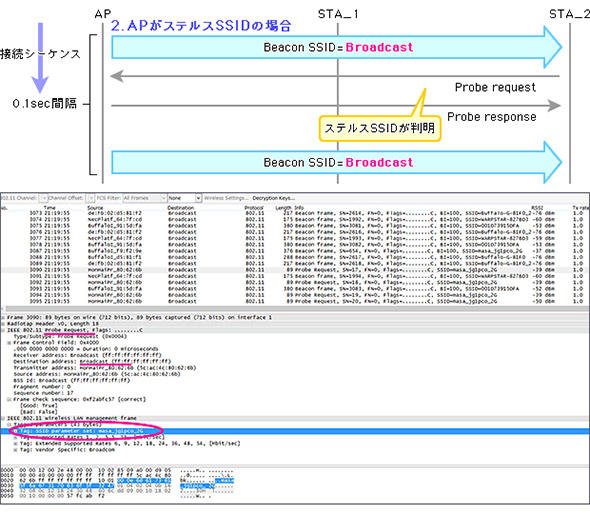Expand the Frame Control Field node
Viewport: 590px width, 514px height.
pos(9,343)
